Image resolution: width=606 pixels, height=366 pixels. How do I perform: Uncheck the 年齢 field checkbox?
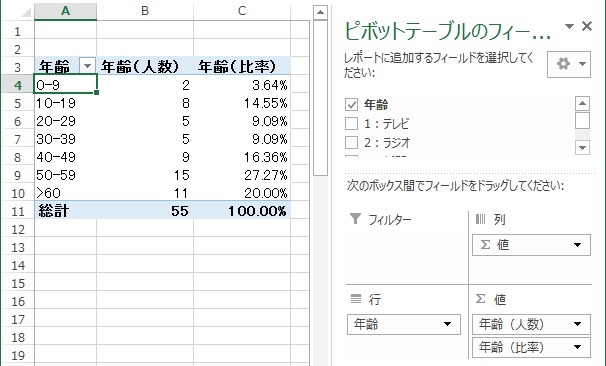coord(351,104)
